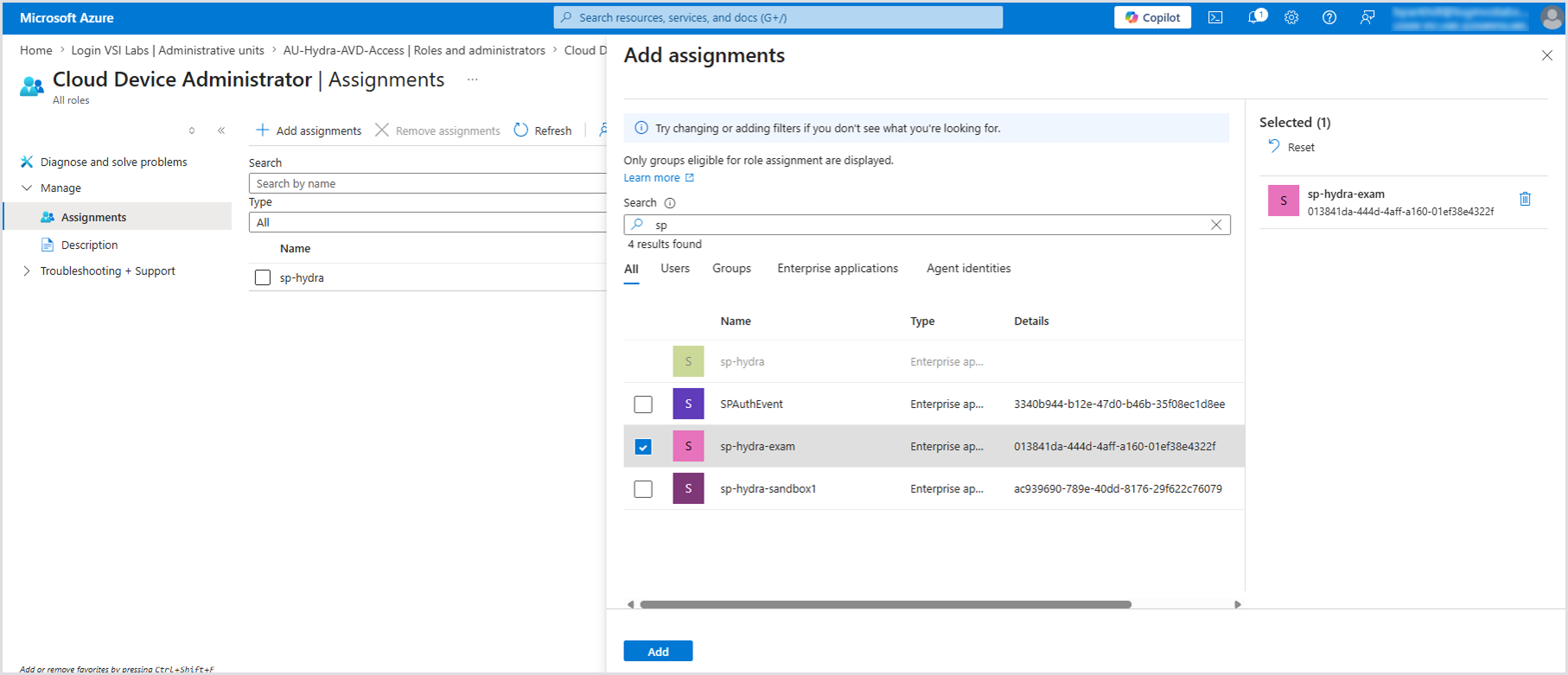The height and width of the screenshot is (675, 1568).
Task: Select Assignments in the left menu
Action: [118, 217]
